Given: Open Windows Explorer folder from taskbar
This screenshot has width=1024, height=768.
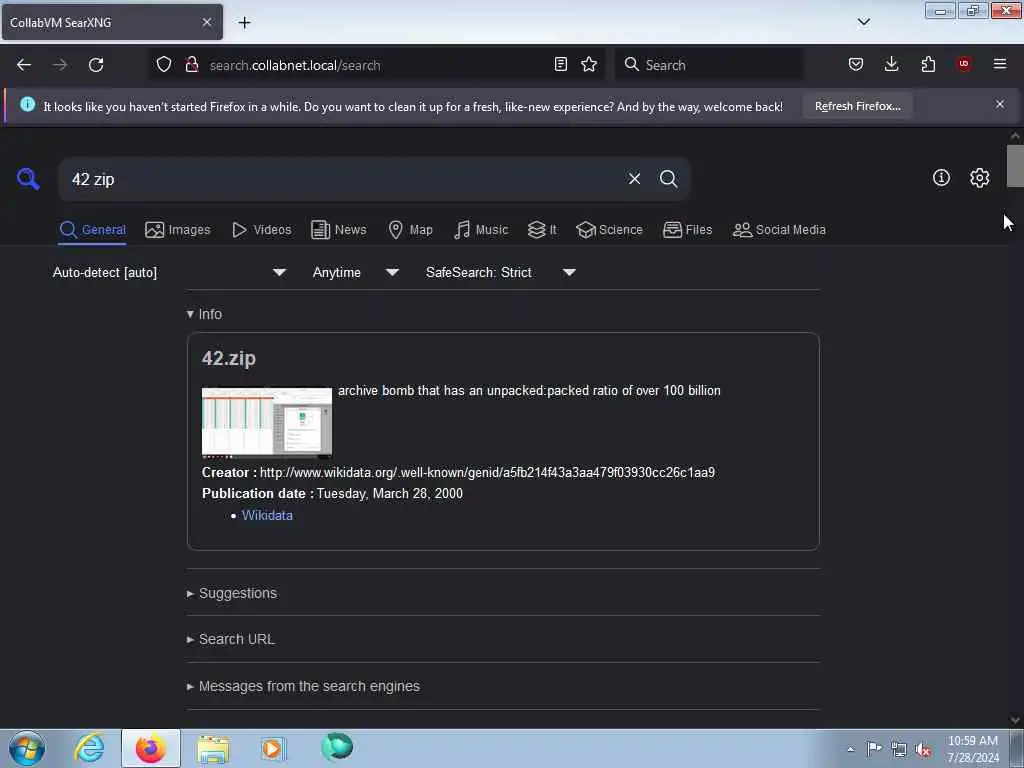Looking at the screenshot, I should coord(214,748).
